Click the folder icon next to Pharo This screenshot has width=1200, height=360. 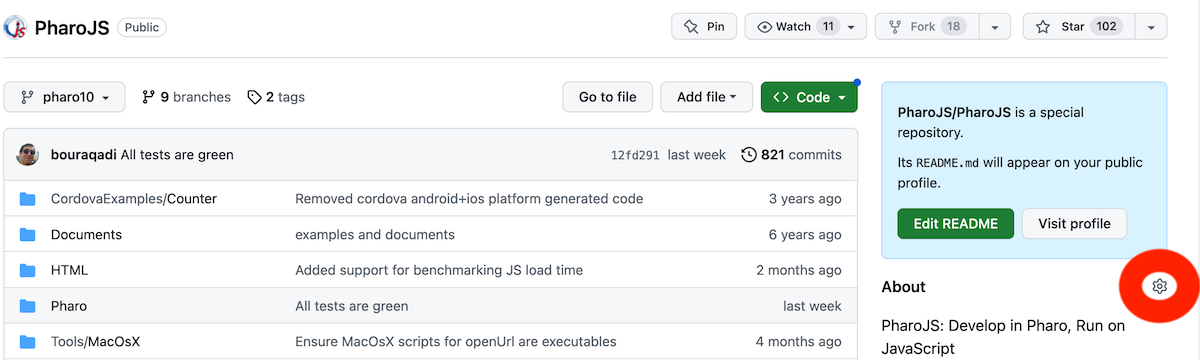pyautogui.click(x=28, y=306)
